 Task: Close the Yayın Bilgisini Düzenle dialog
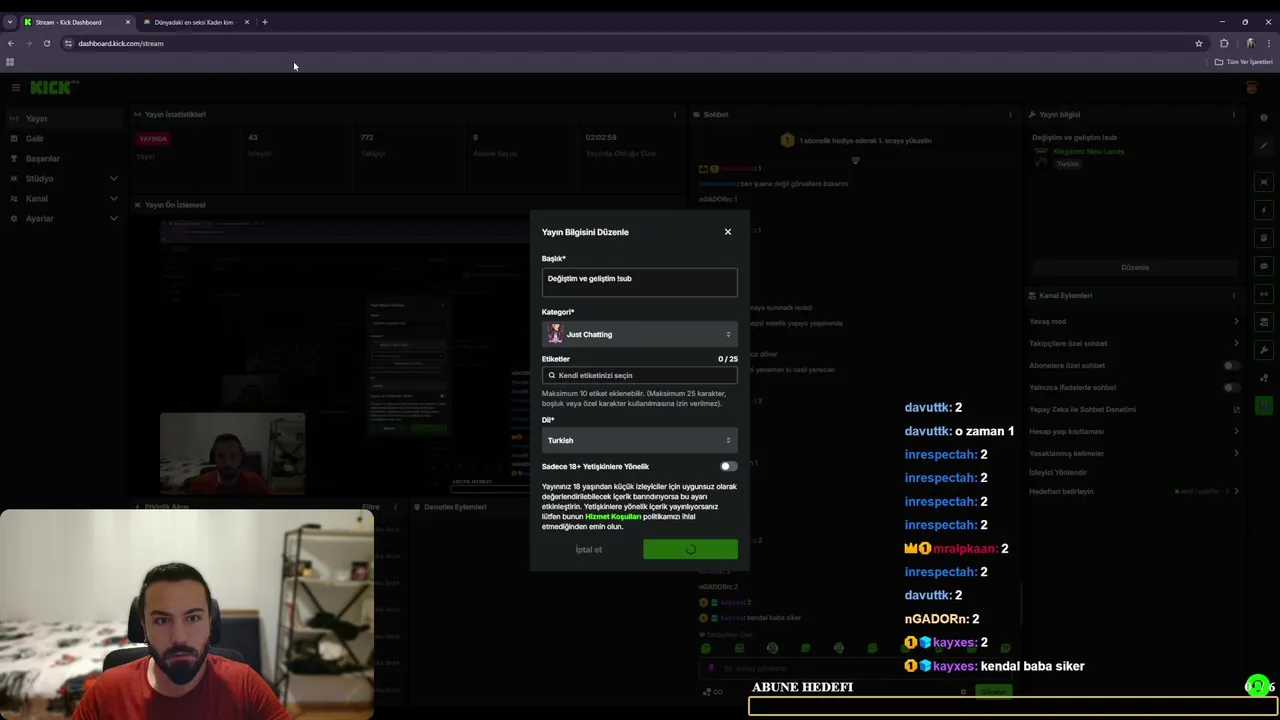tap(727, 232)
